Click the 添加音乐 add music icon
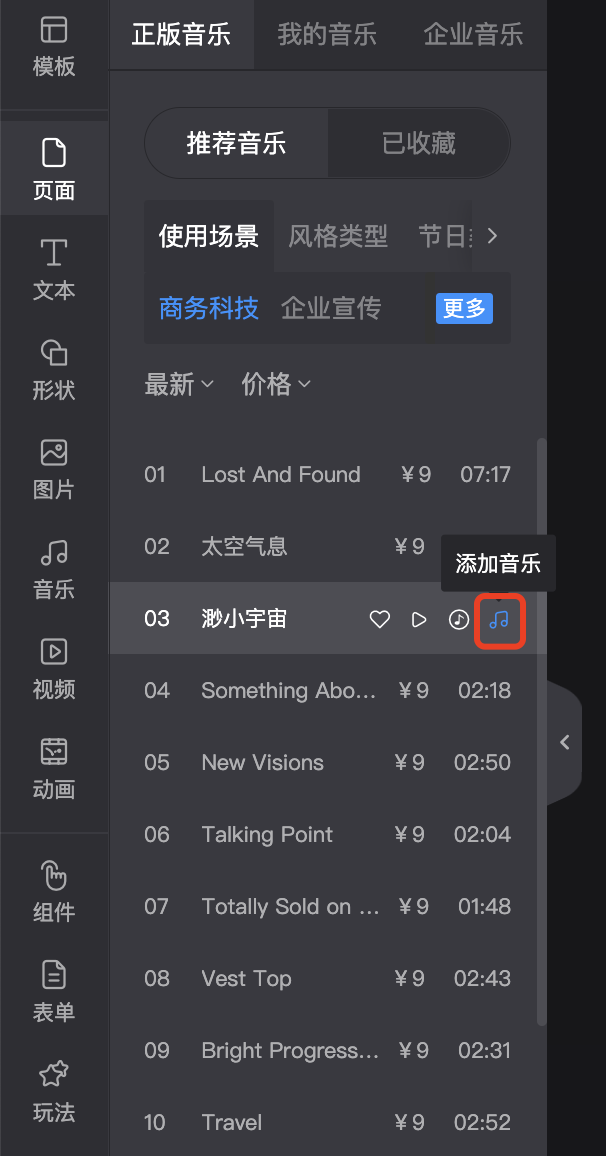The image size is (606, 1156). 499,619
